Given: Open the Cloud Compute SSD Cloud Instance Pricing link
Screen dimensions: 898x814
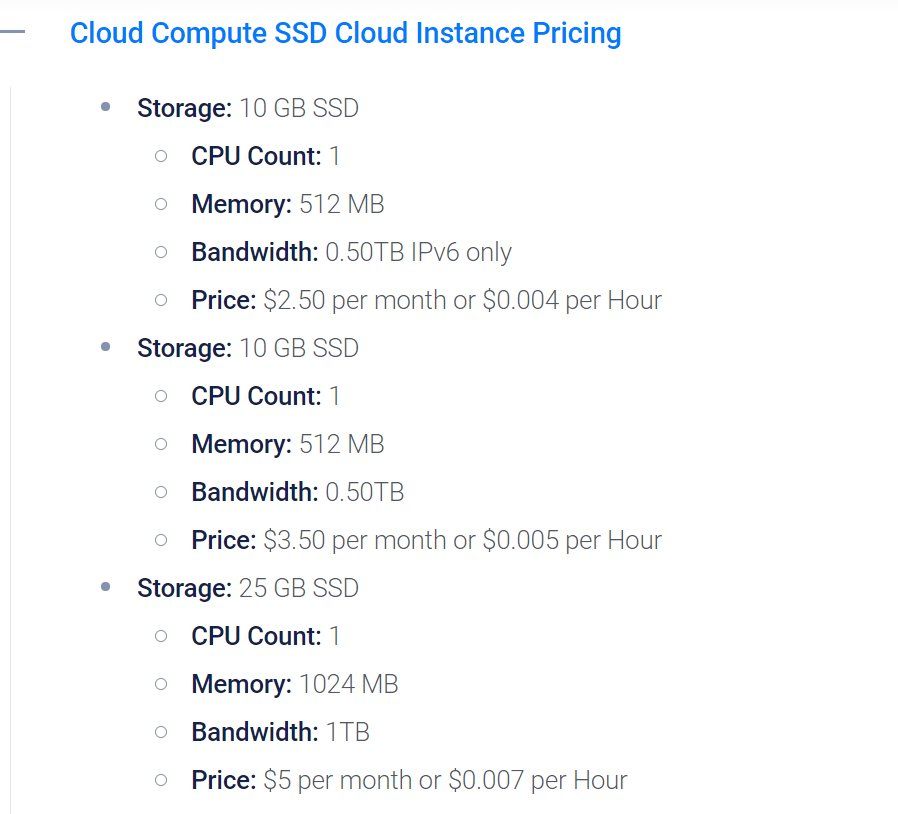Looking at the screenshot, I should click(x=345, y=33).
